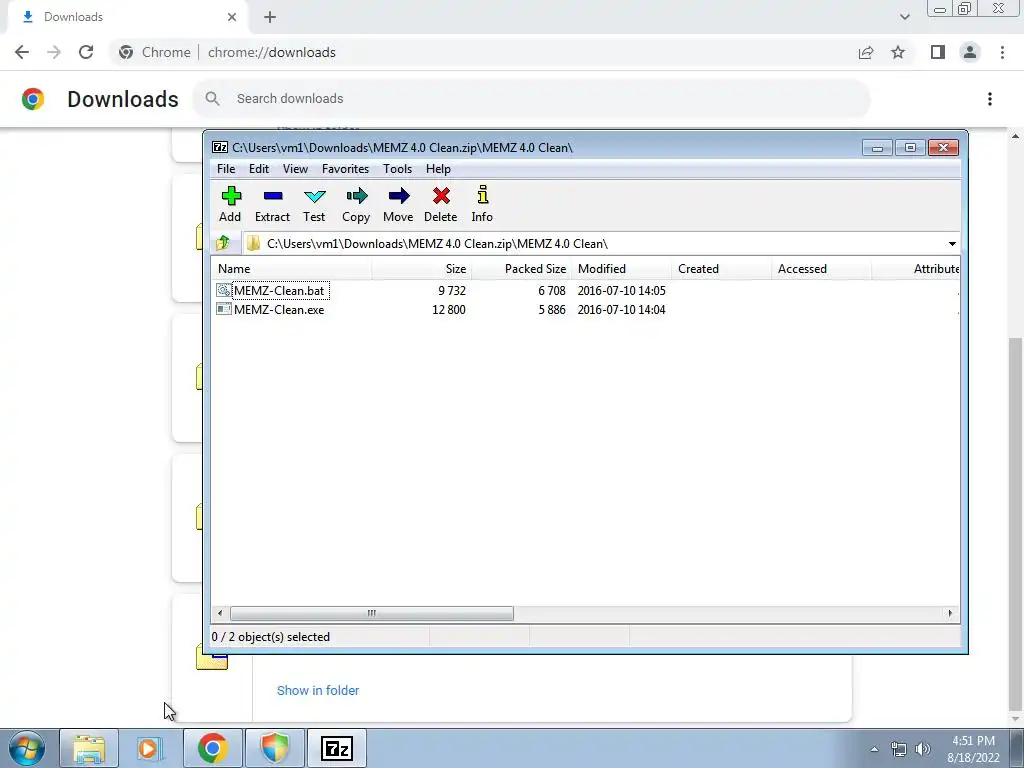1024x768 pixels.
Task: Open the View menu in 7-Zip
Action: point(295,168)
